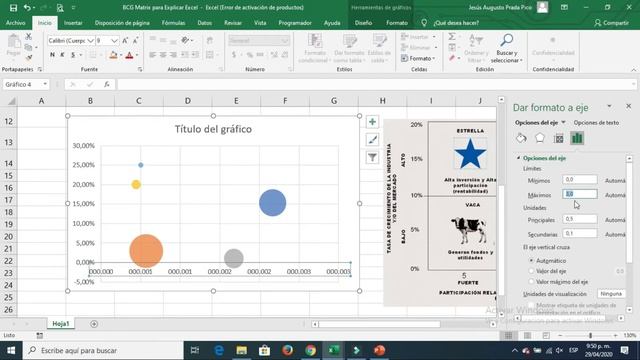640x360 pixels.
Task: Click the Format Painter brush icon
Action: click(x=29, y=58)
